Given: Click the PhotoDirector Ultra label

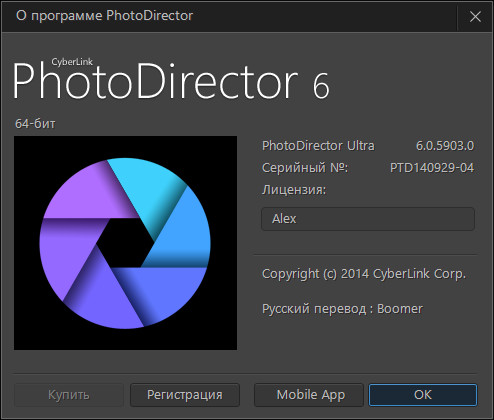Looking at the screenshot, I should coord(318,146).
